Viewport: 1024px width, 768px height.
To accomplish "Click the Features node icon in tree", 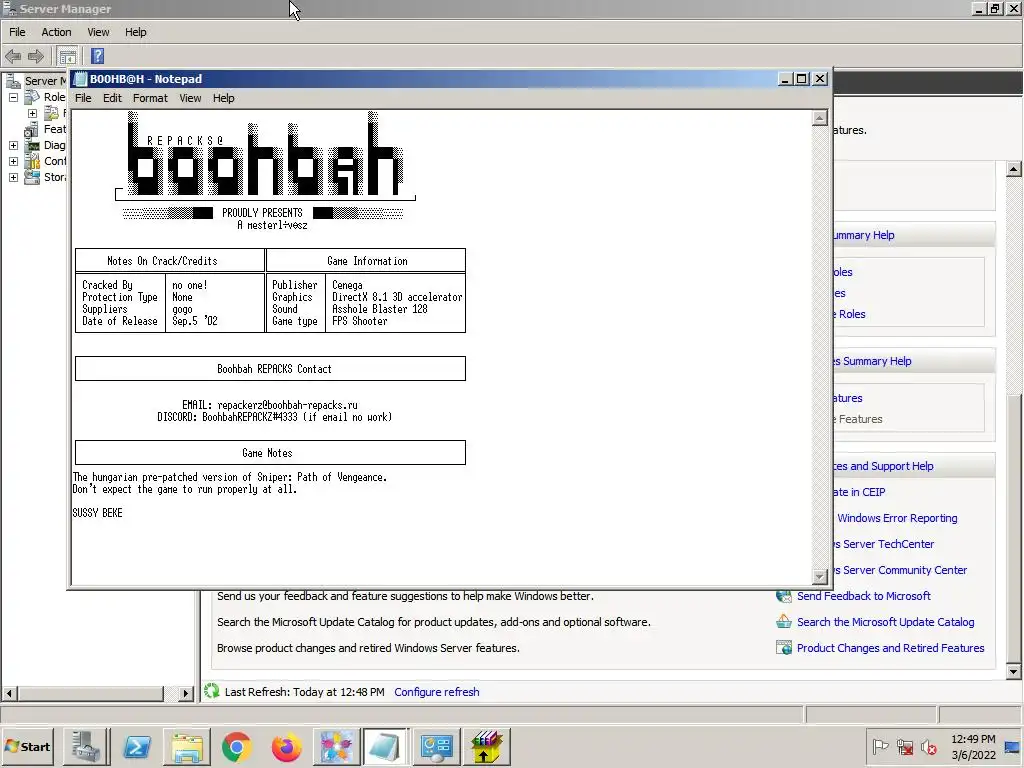I will pyautogui.click(x=31, y=129).
